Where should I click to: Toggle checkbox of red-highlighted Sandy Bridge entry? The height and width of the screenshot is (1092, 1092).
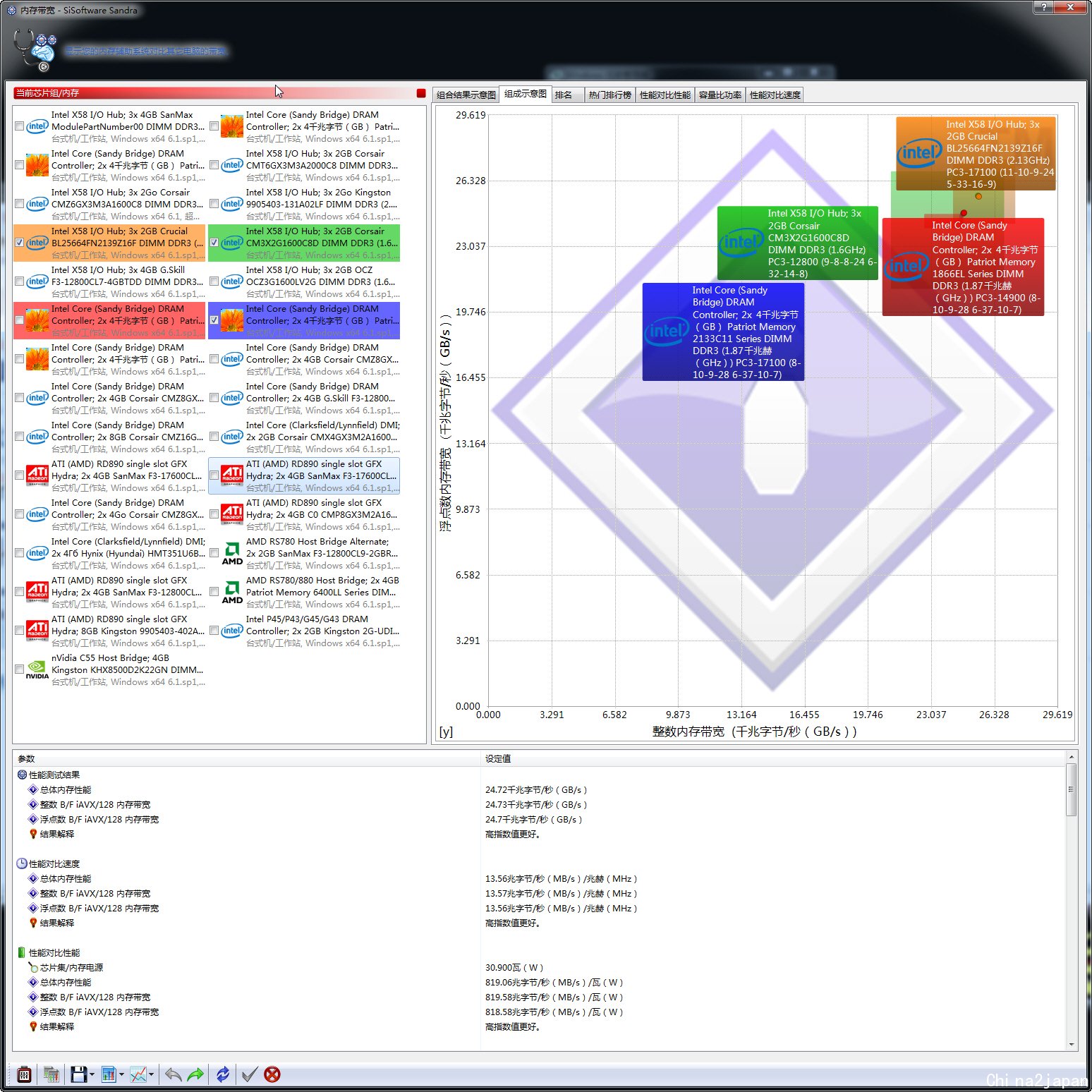coord(20,320)
